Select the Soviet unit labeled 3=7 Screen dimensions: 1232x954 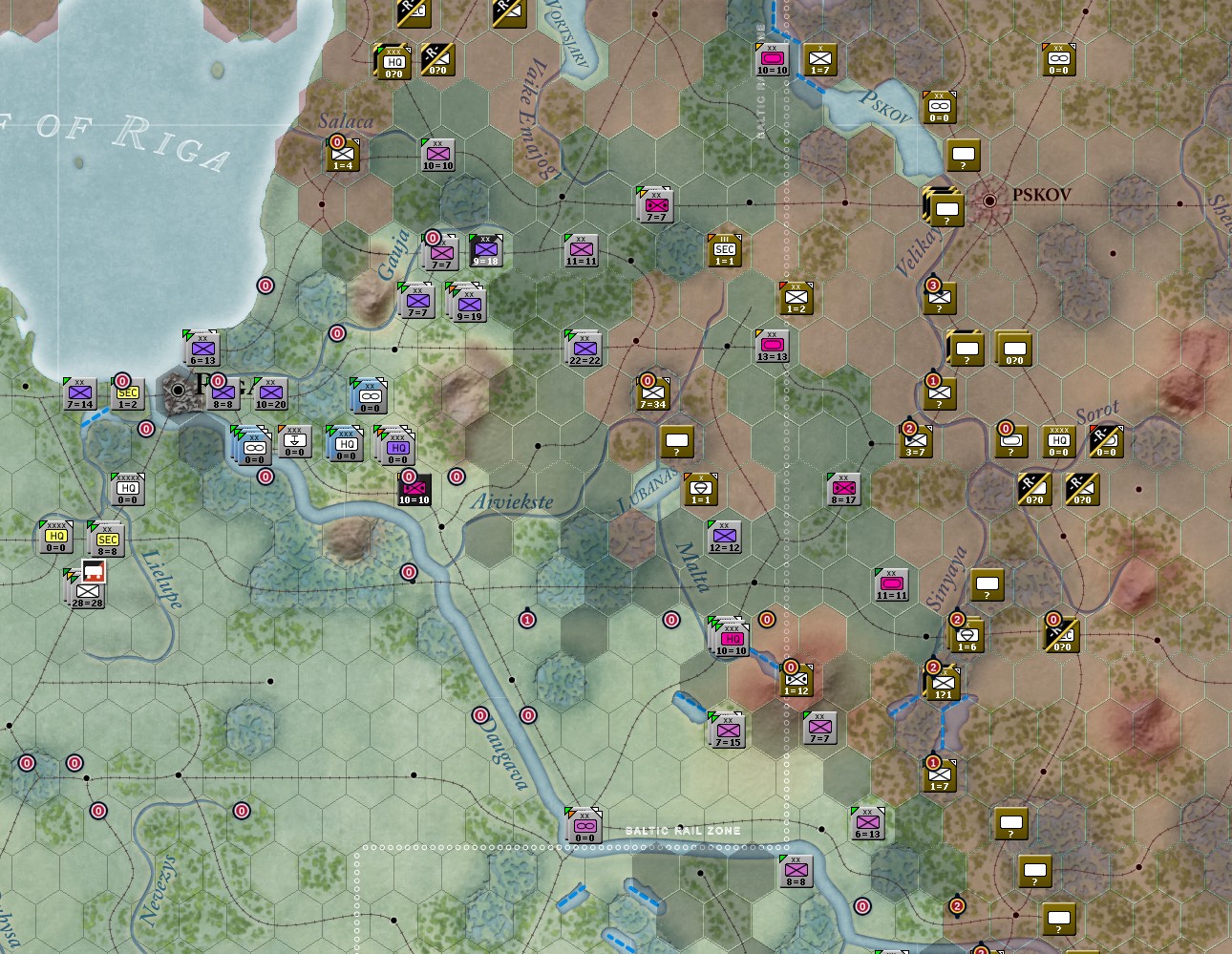coord(916,441)
